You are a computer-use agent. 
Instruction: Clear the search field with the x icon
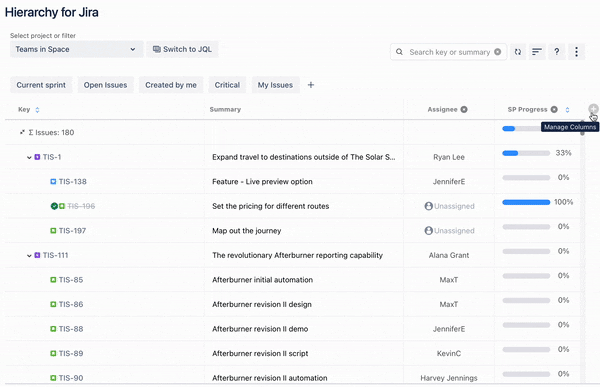(497, 52)
